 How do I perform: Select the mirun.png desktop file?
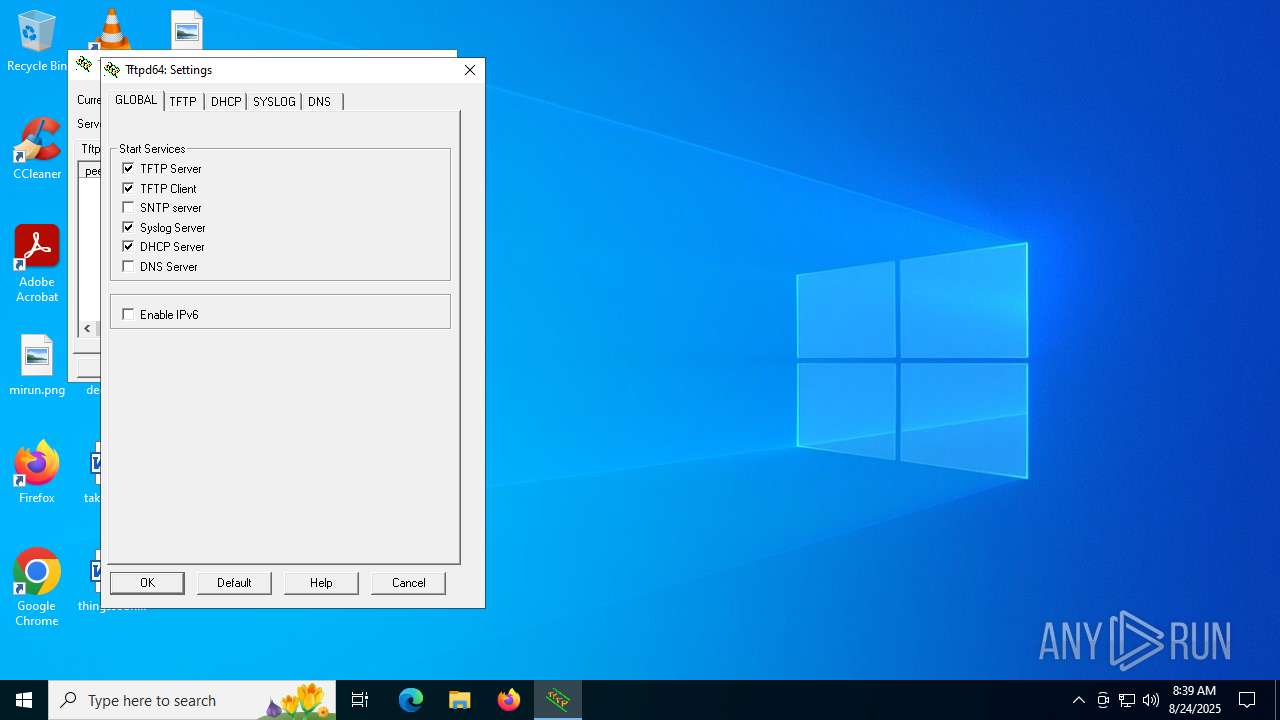coord(37,366)
